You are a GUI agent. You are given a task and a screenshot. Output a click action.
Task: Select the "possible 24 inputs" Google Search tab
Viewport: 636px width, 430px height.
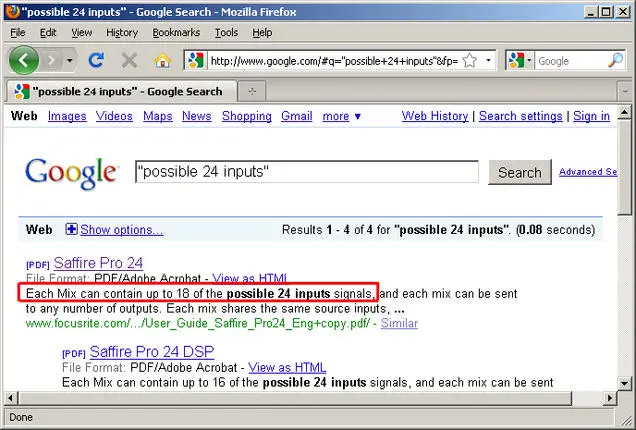pyautogui.click(x=122, y=91)
